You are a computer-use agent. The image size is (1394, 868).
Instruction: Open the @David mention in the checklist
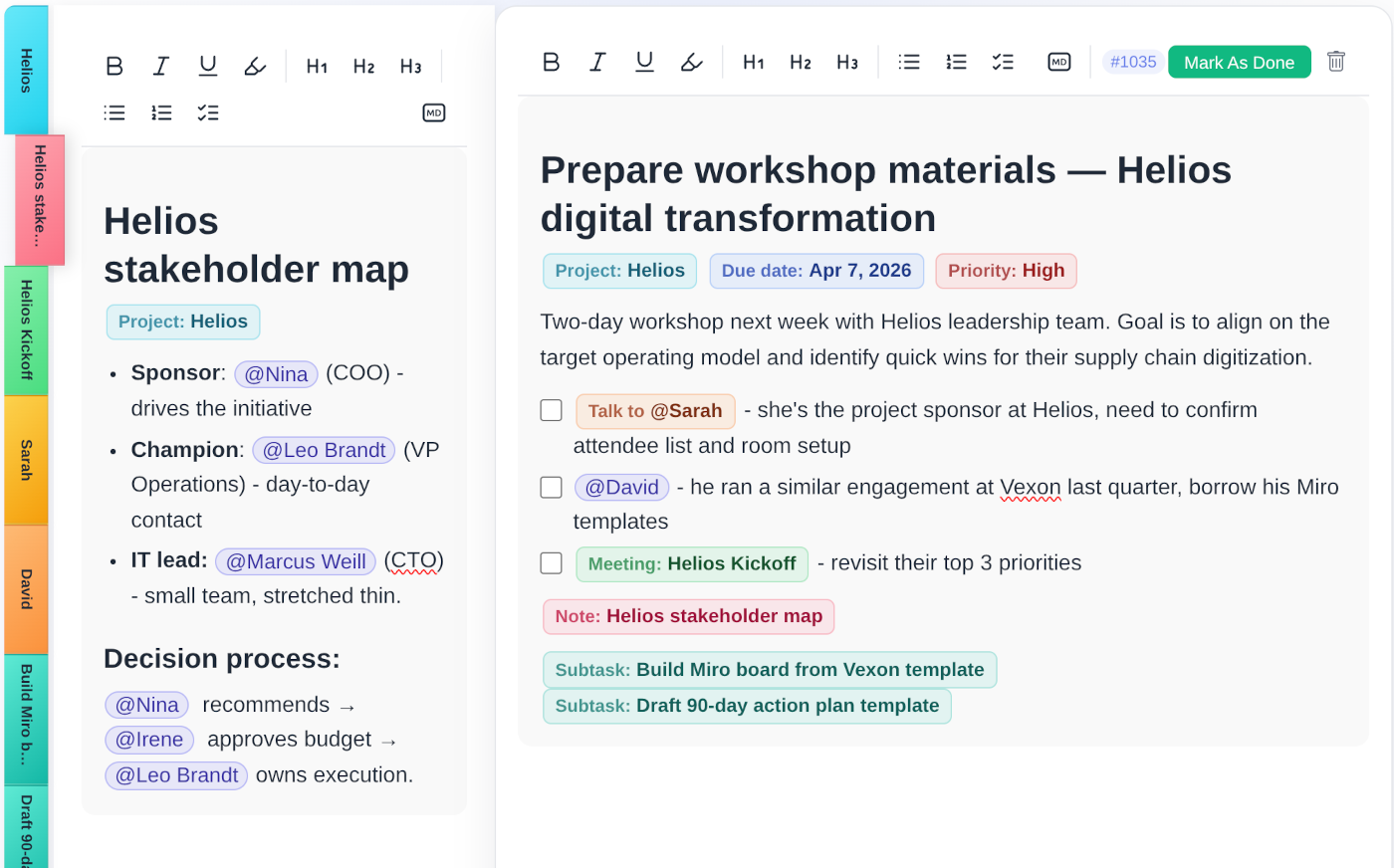pyautogui.click(x=622, y=487)
